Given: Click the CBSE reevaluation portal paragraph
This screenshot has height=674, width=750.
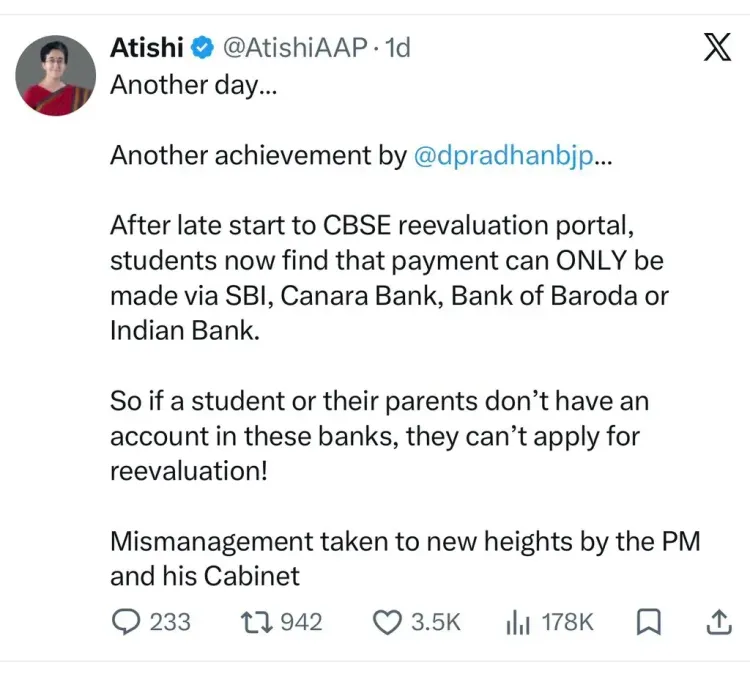Looking at the screenshot, I should pyautogui.click(x=389, y=278).
